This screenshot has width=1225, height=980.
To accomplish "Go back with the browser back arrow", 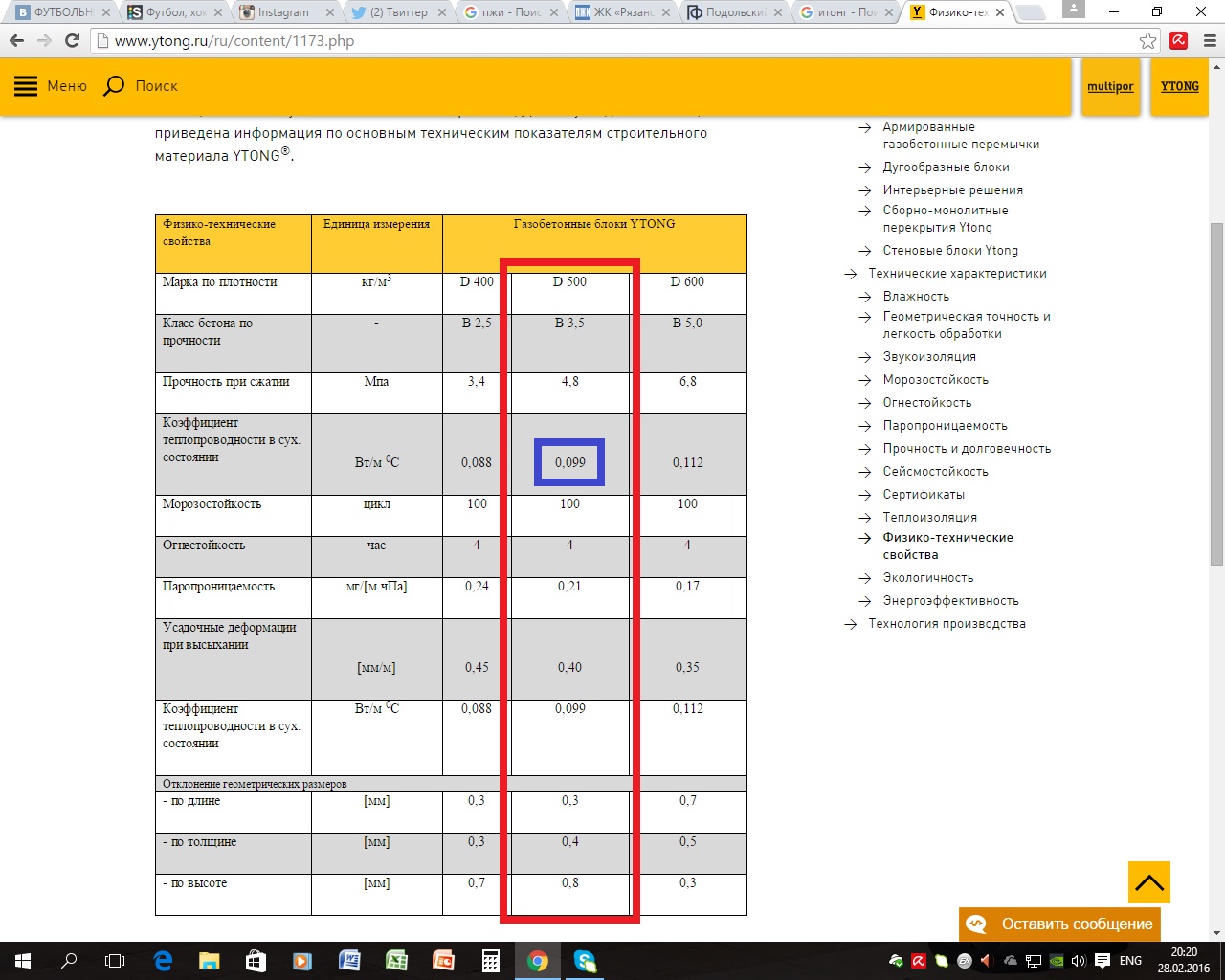I will [16, 41].
